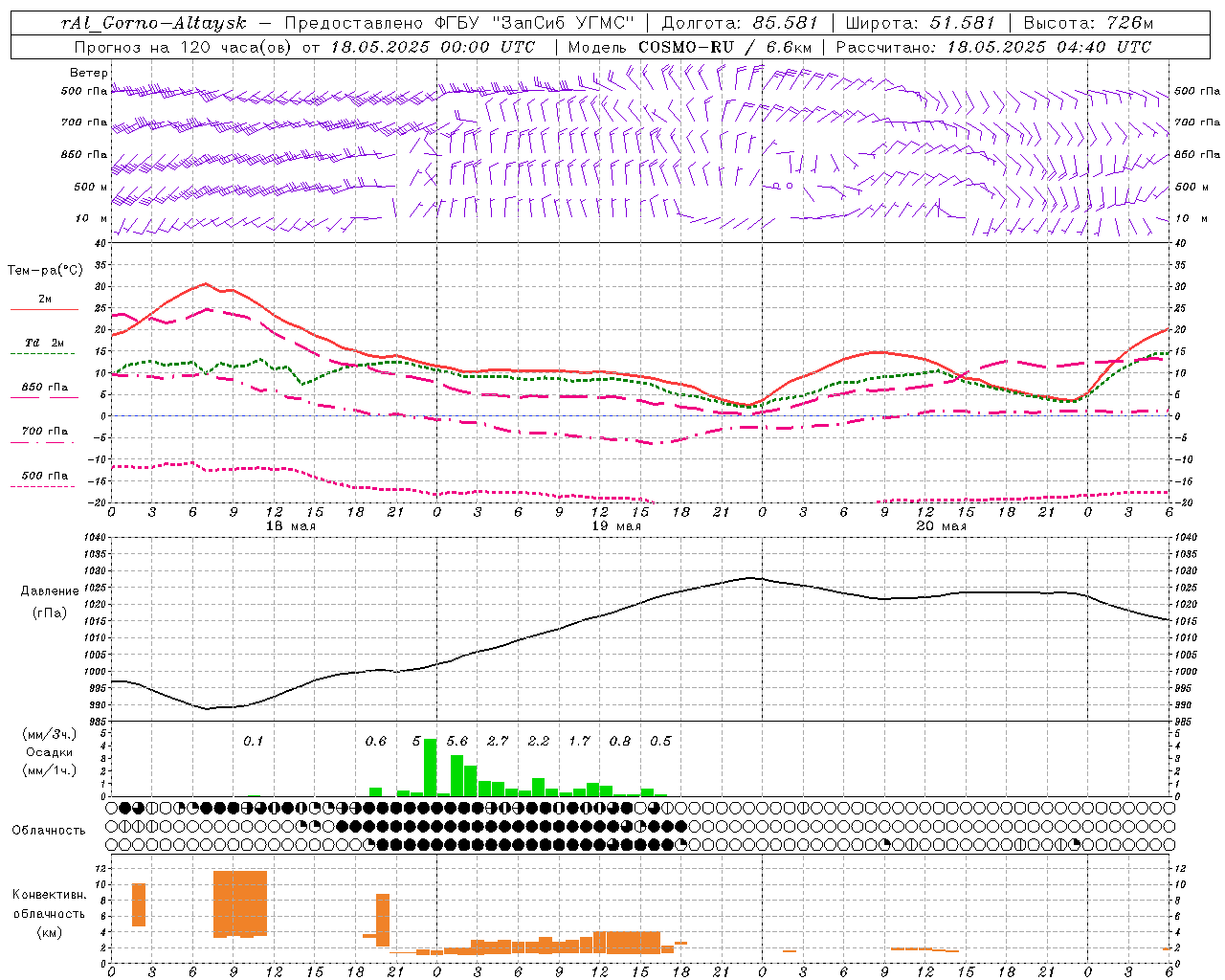Click the 'Широта: 51.581' header field
The height and width of the screenshot is (980, 1225).
pyautogui.click(x=921, y=23)
